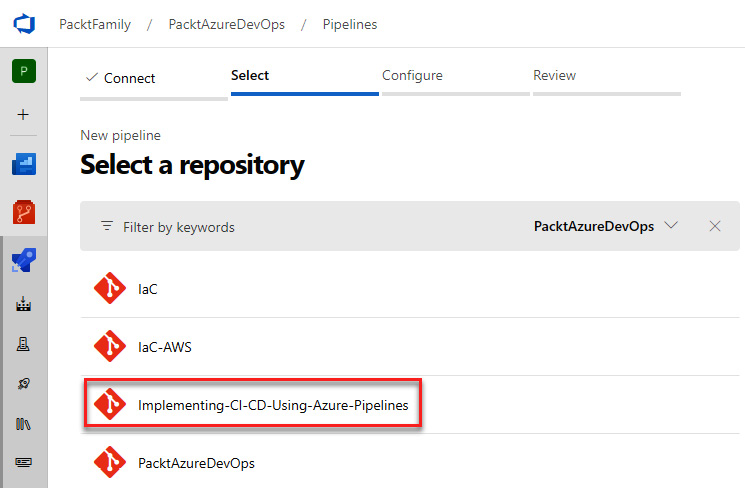Image resolution: width=745 pixels, height=488 pixels.
Task: Open PacktAzureDevOps breadcrumb link
Action: click(x=227, y=24)
